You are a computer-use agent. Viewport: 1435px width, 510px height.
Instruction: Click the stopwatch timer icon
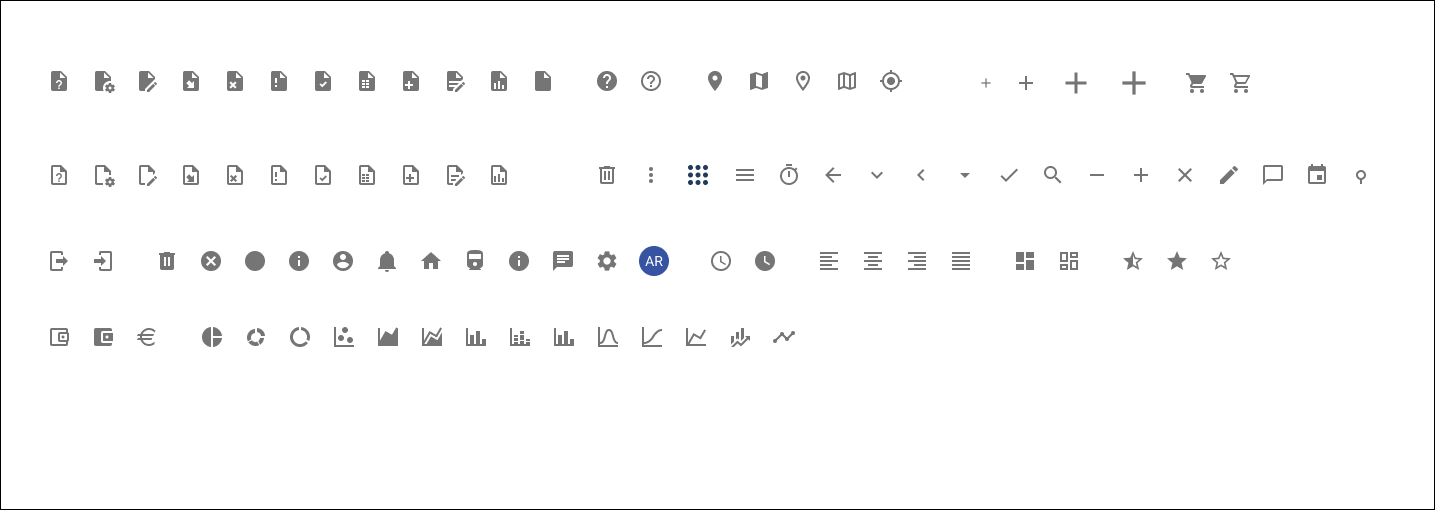789,175
